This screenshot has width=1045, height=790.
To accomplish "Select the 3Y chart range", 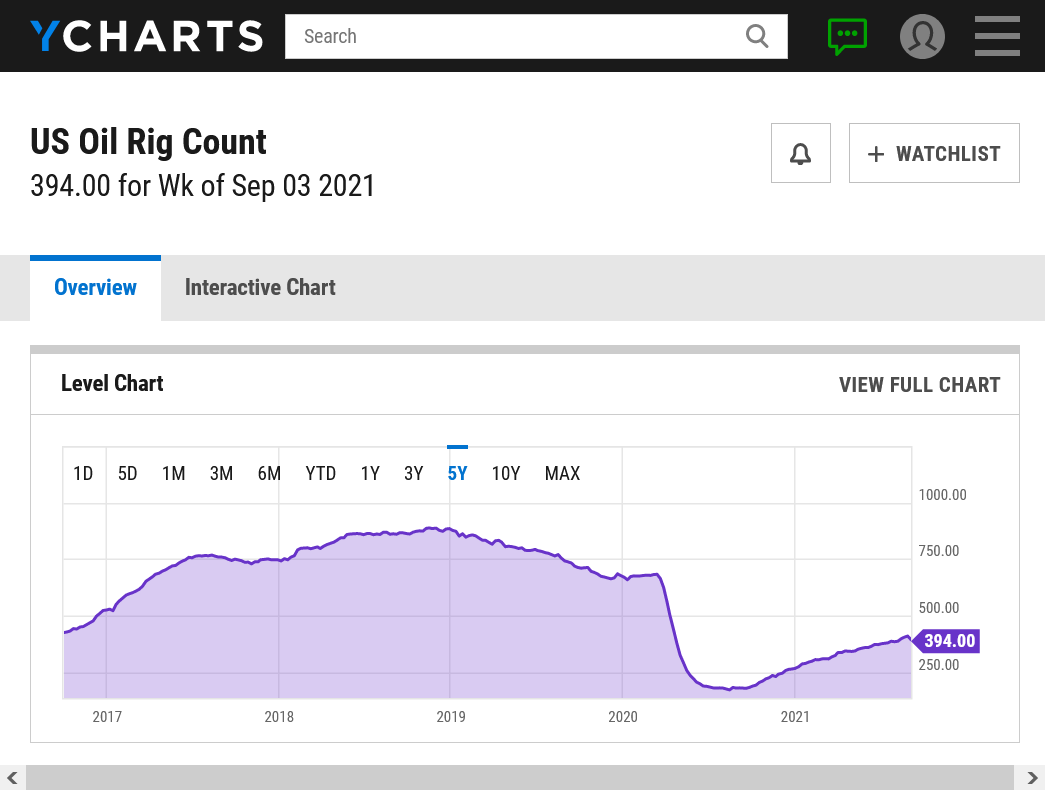I will (x=413, y=473).
